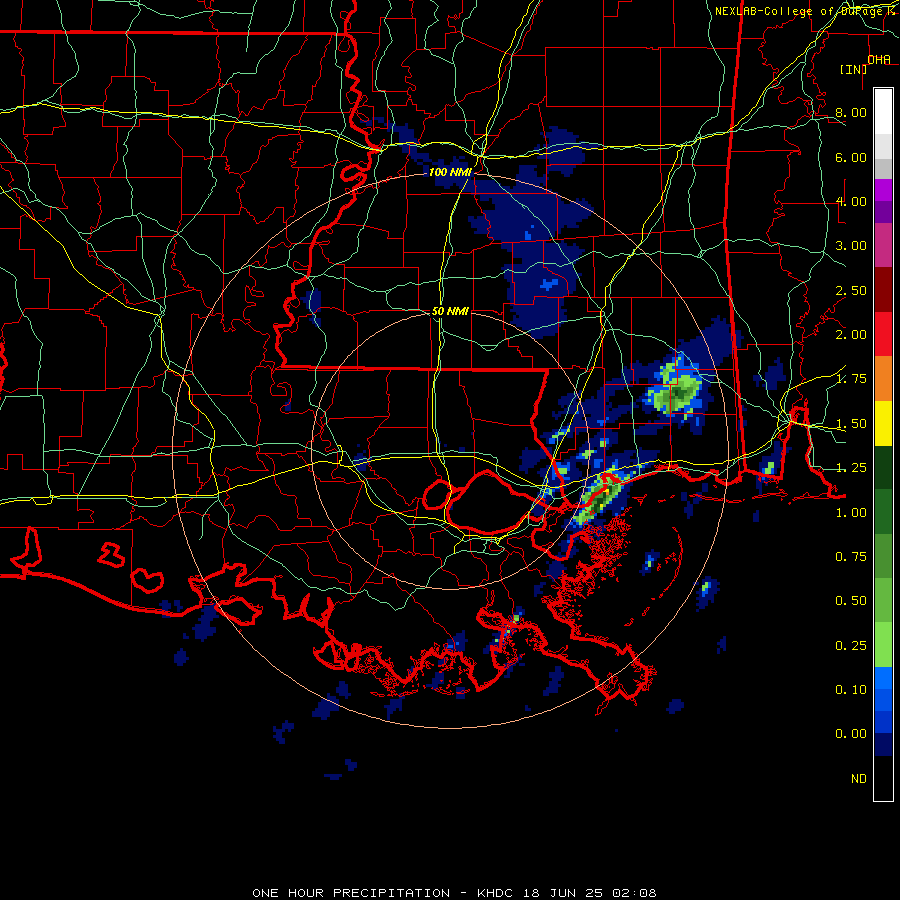Click the 0.10 legend value
Image resolution: width=900 pixels, height=900 pixels.
[851, 690]
